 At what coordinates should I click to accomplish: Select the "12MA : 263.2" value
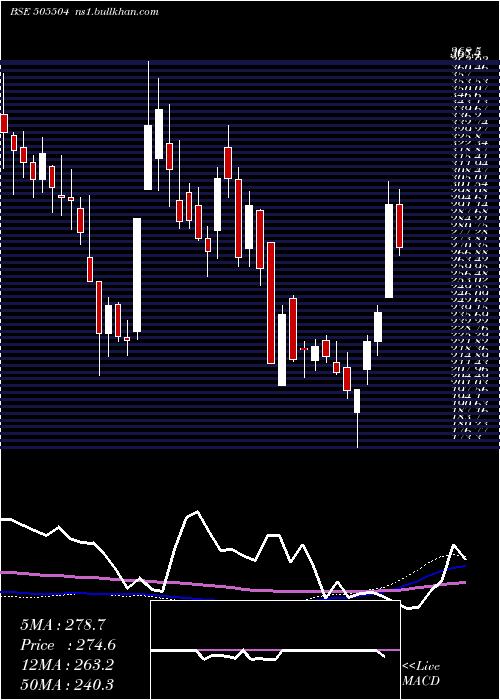67,665
